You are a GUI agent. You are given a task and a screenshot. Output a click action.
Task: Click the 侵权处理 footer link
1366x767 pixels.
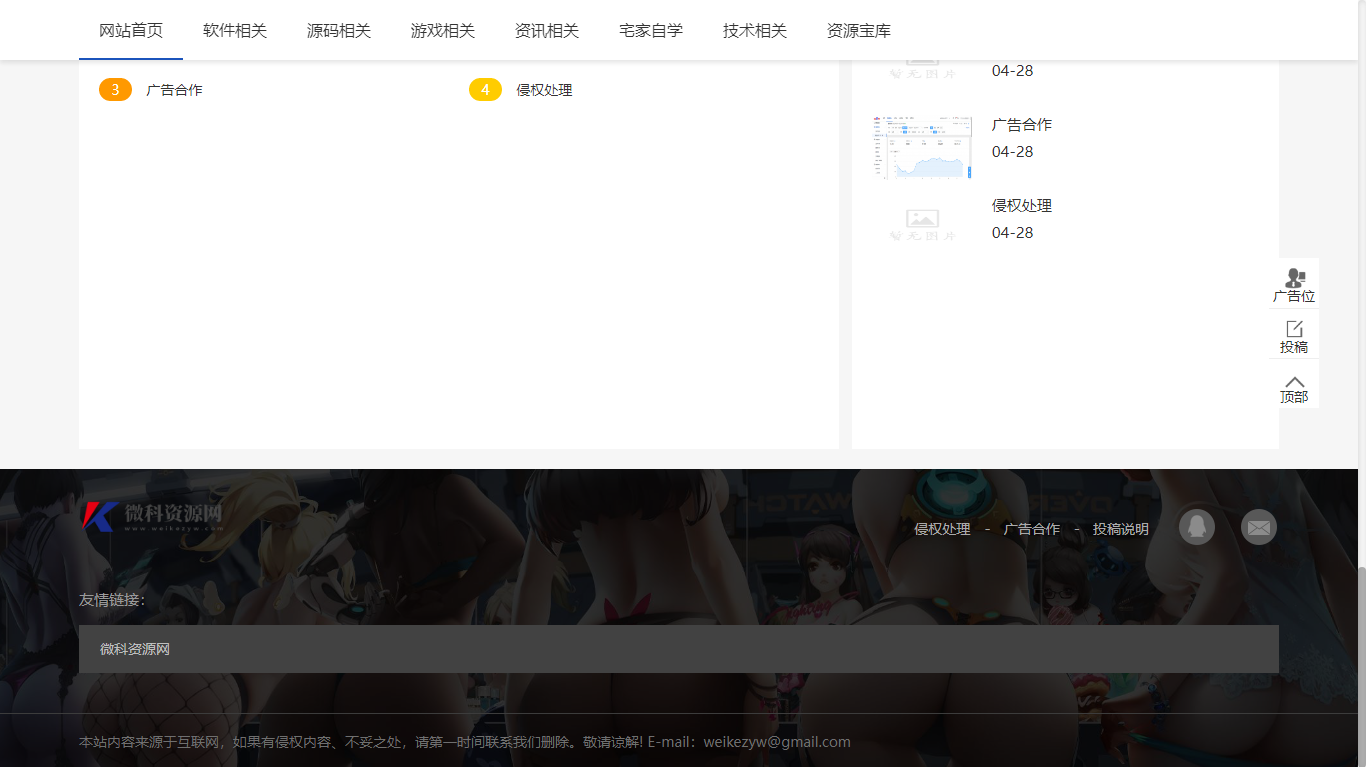[x=941, y=528]
